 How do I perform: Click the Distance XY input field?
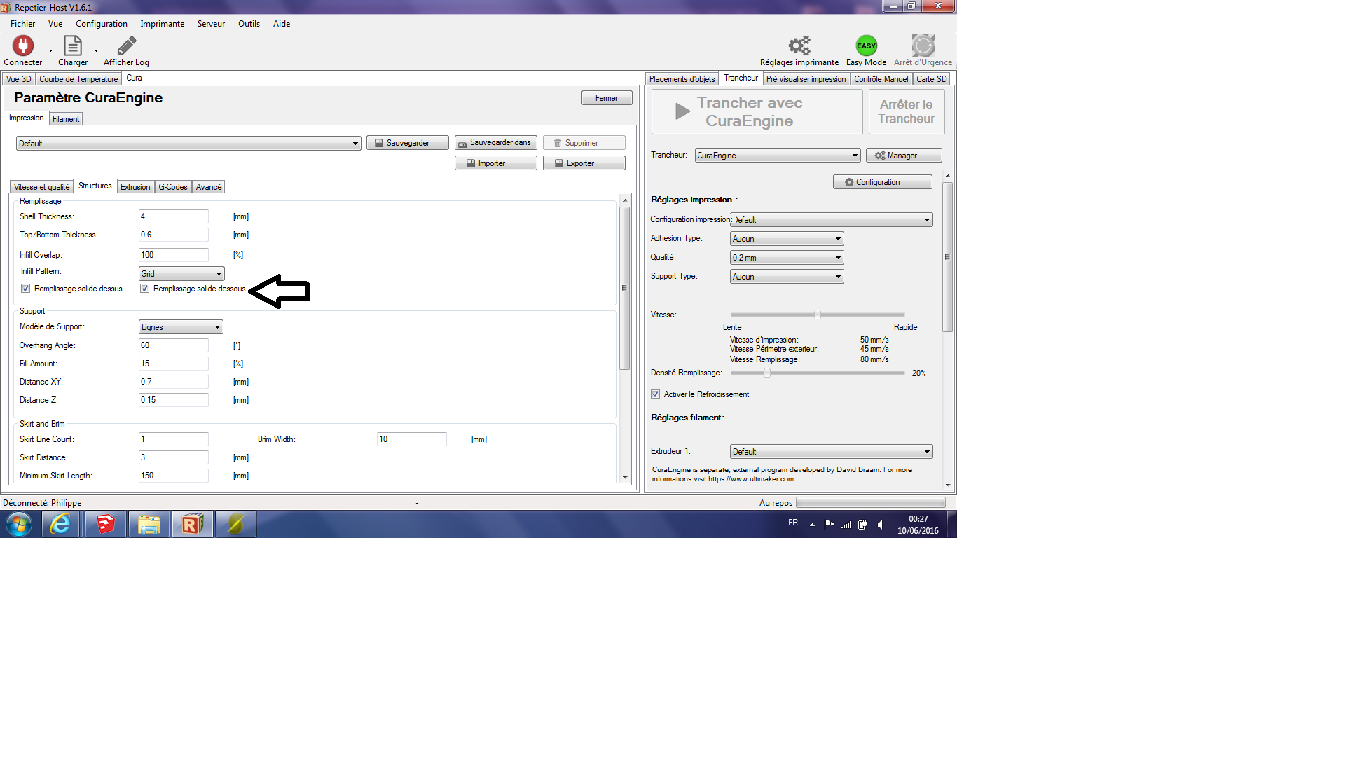click(x=174, y=382)
